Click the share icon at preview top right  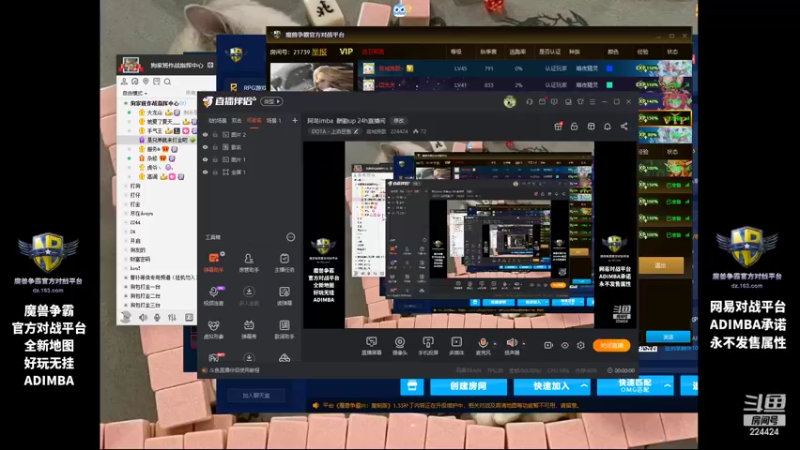[624, 126]
